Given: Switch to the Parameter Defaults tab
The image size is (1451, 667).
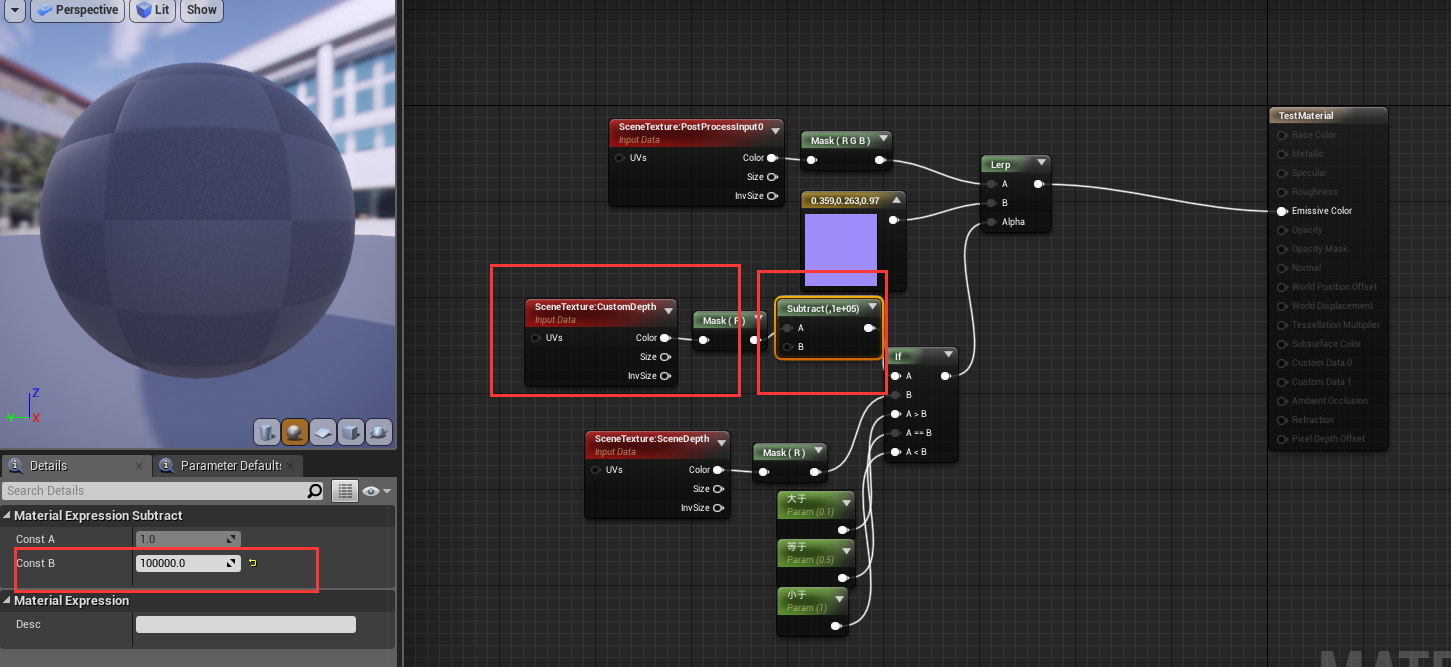Looking at the screenshot, I should point(232,466).
